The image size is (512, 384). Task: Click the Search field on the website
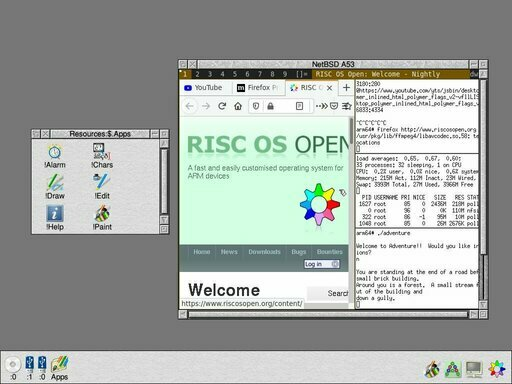click(328, 293)
